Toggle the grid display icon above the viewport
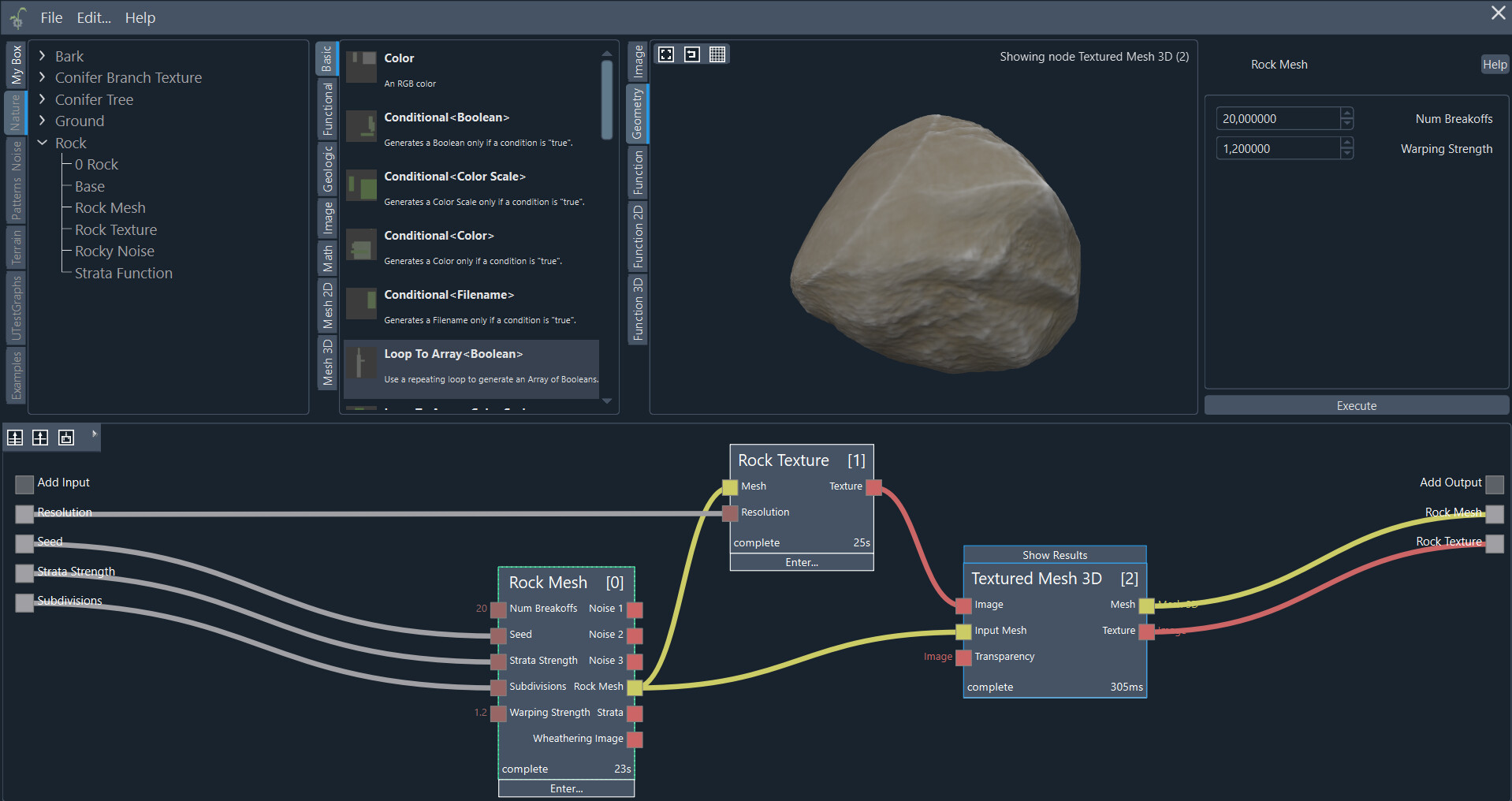This screenshot has width=1512, height=801. 717,54
